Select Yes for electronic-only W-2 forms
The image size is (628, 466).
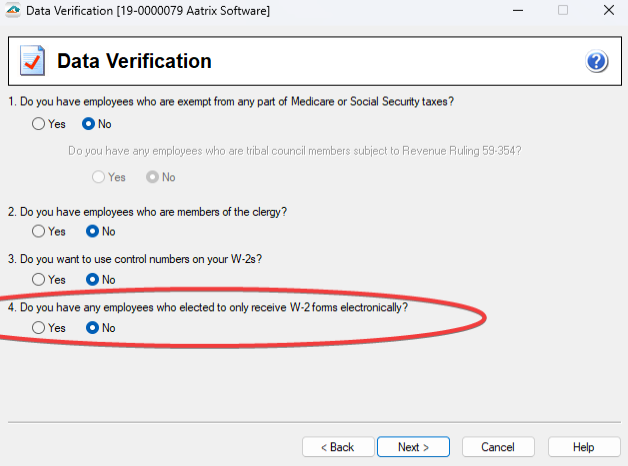coord(39,327)
